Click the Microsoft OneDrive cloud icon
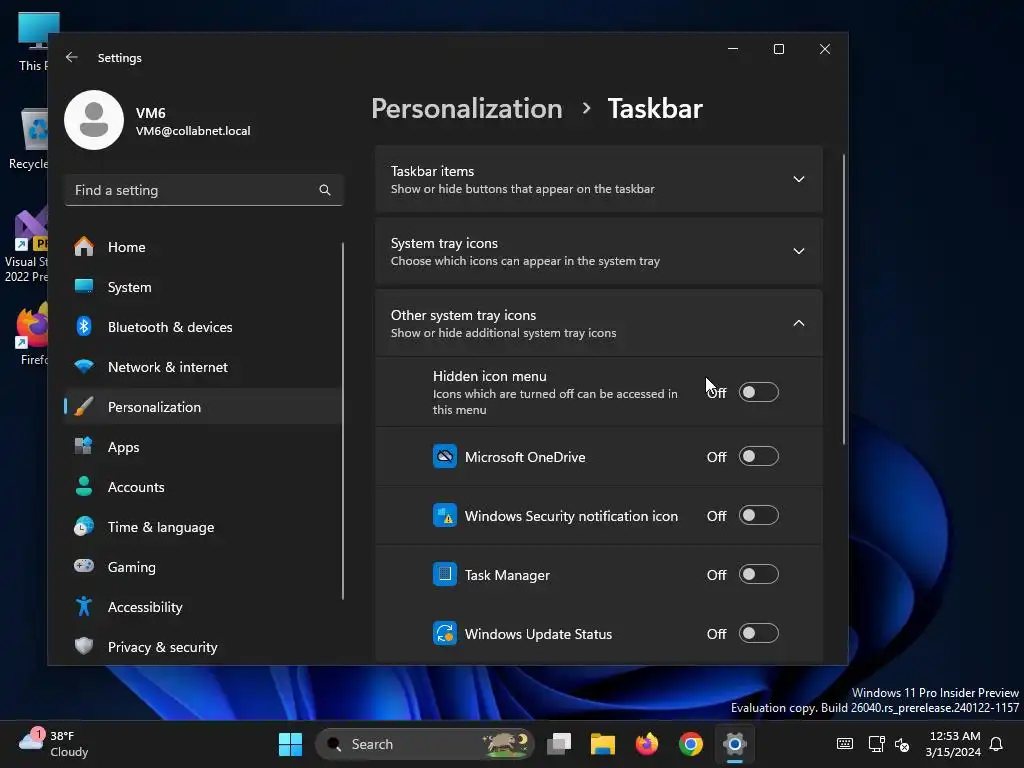The height and width of the screenshot is (768, 1024). [445, 456]
